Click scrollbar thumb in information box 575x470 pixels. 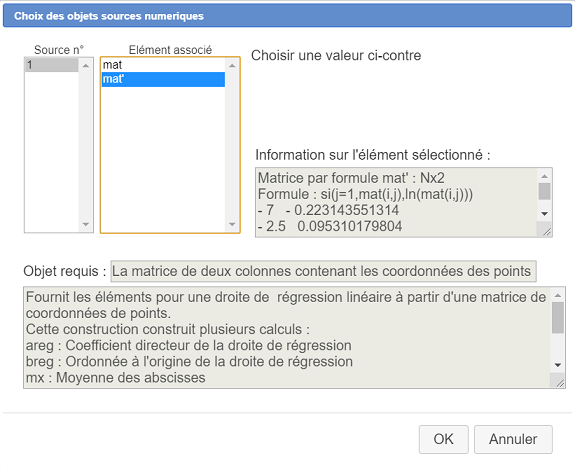coord(545,191)
